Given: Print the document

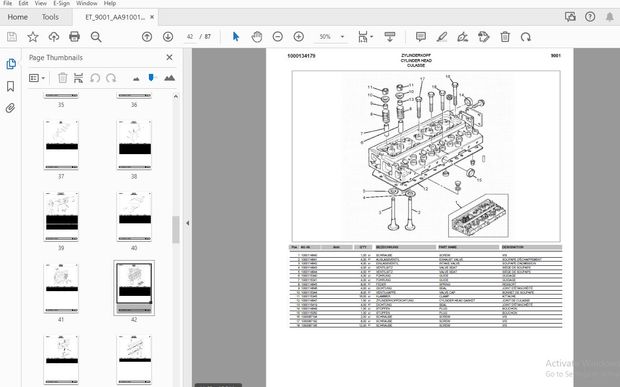Looking at the screenshot, I should tap(74, 37).
